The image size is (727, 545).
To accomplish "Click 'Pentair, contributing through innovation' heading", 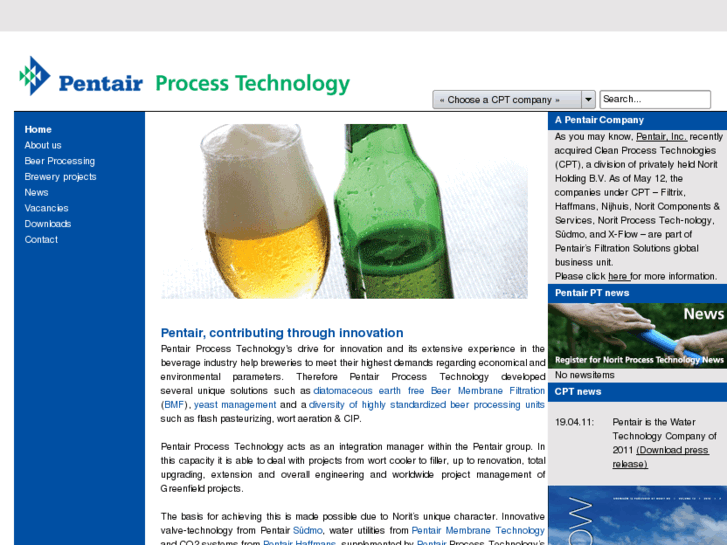I will pos(282,333).
